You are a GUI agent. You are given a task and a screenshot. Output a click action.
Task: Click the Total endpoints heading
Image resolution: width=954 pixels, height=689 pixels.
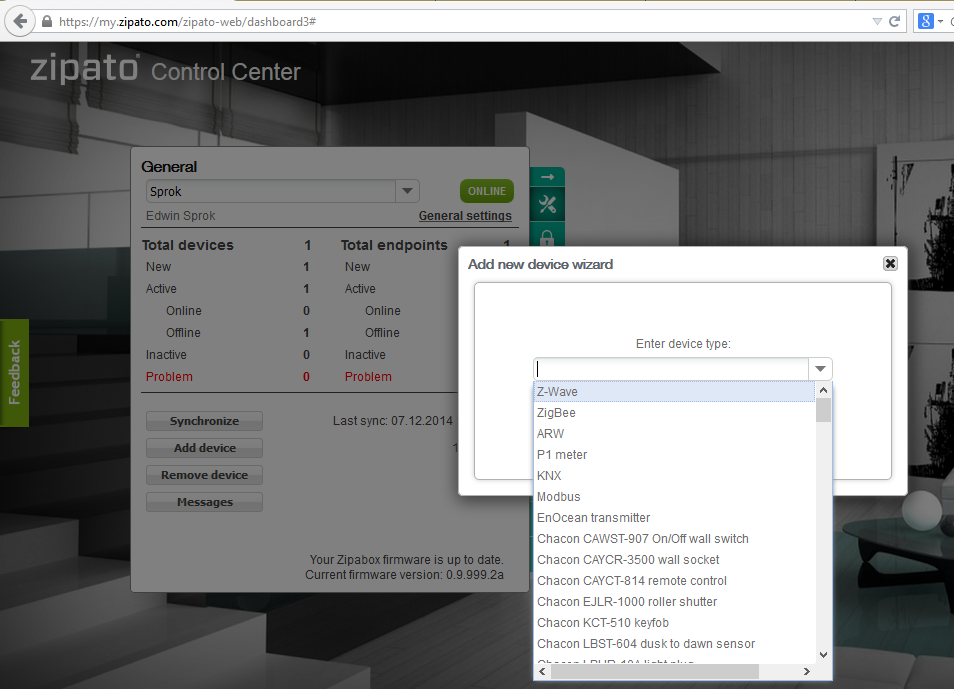point(394,245)
